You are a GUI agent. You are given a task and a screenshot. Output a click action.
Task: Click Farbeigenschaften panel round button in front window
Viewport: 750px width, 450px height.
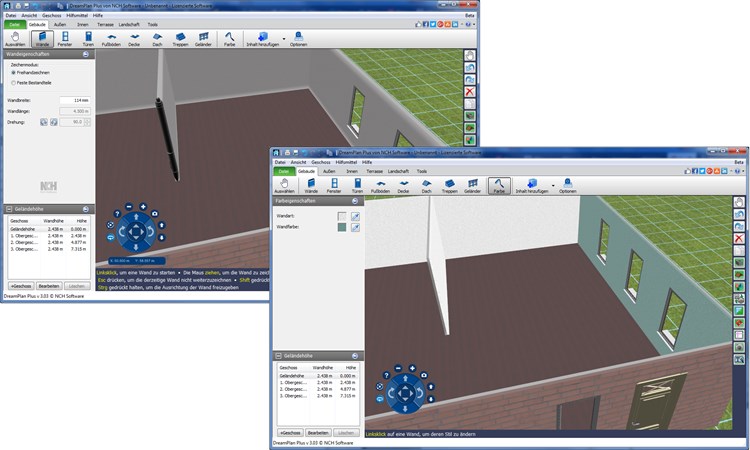355,201
